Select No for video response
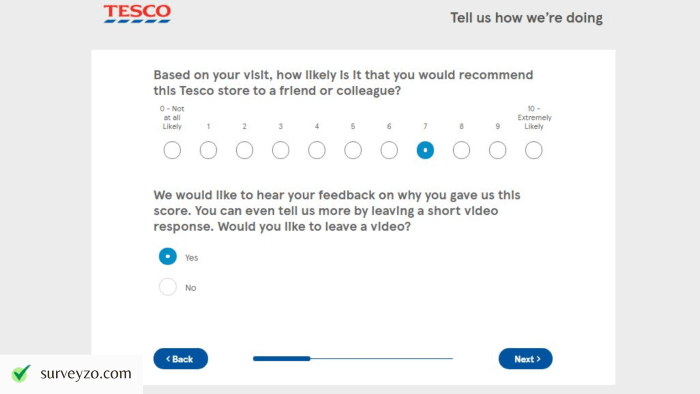The image size is (700, 394). (167, 287)
